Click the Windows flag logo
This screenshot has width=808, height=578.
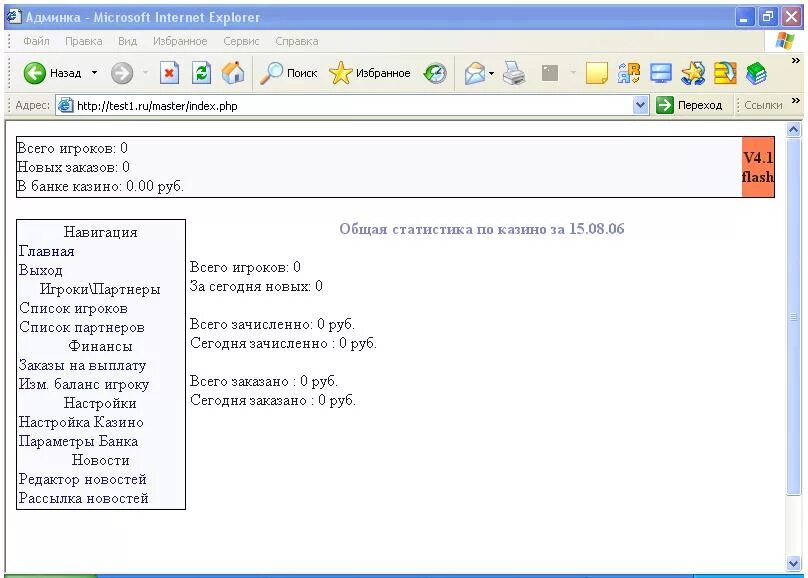pyautogui.click(x=785, y=41)
